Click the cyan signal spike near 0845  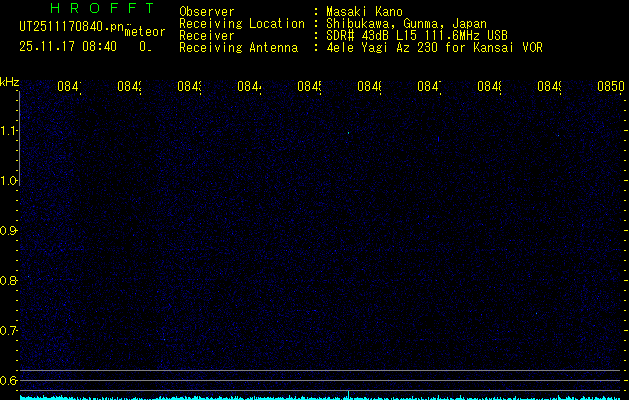pos(348,394)
